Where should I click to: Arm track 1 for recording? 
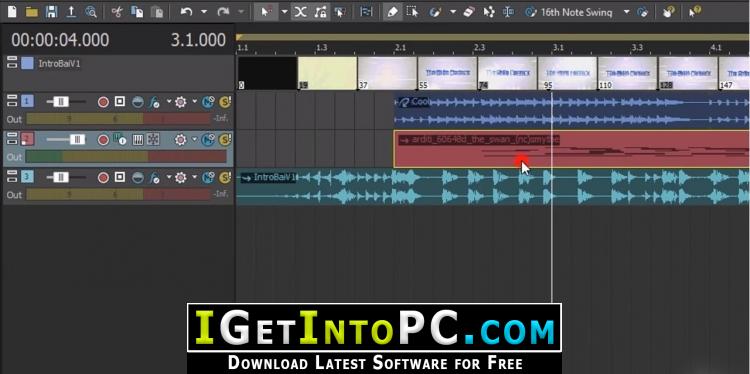click(x=103, y=101)
